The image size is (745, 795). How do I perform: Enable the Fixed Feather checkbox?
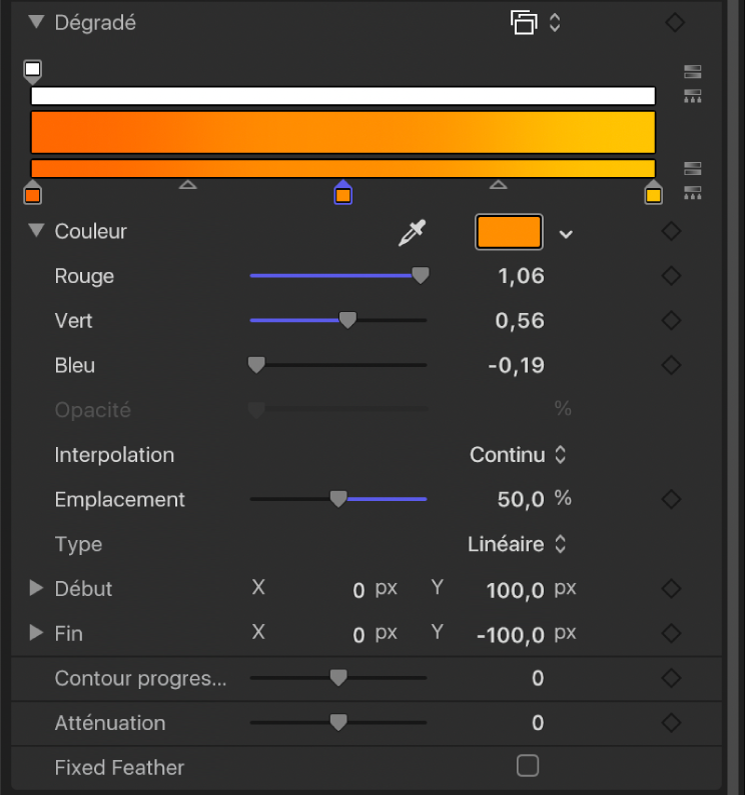527,766
